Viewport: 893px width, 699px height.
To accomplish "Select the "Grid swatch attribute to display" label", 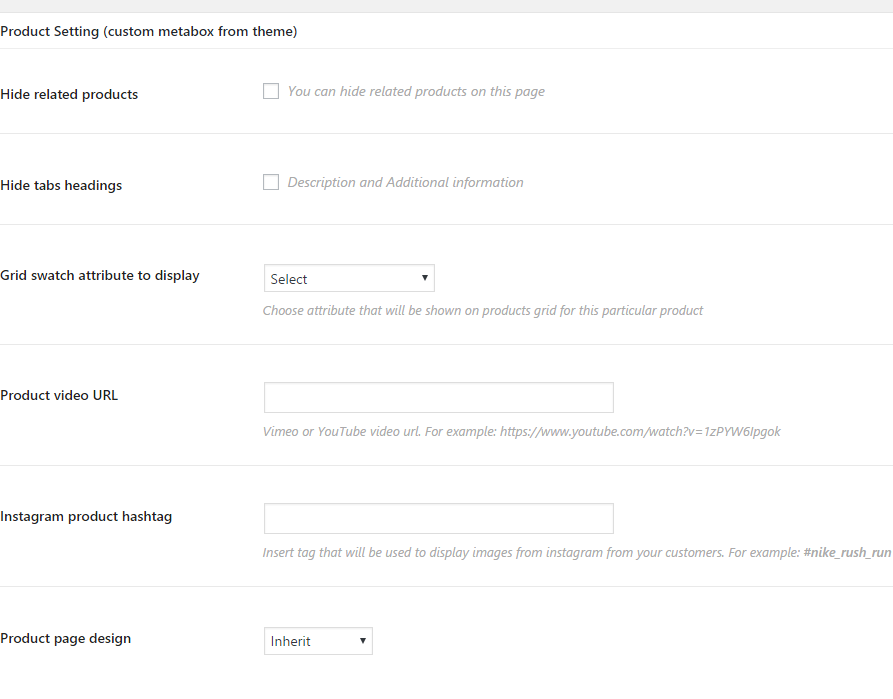I will coord(100,275).
